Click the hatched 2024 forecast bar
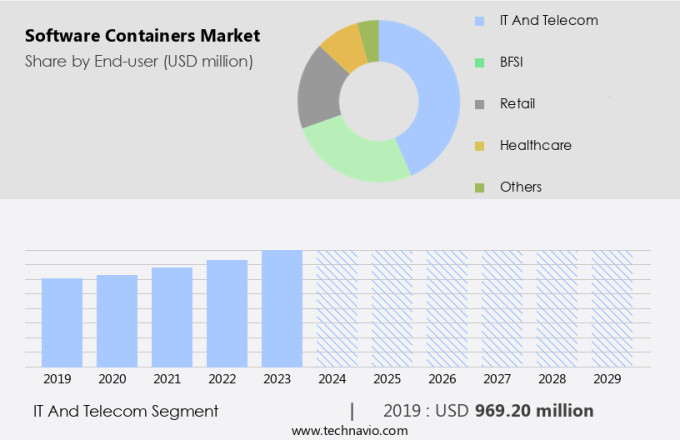Viewport: 680px width, 440px height. [337, 308]
